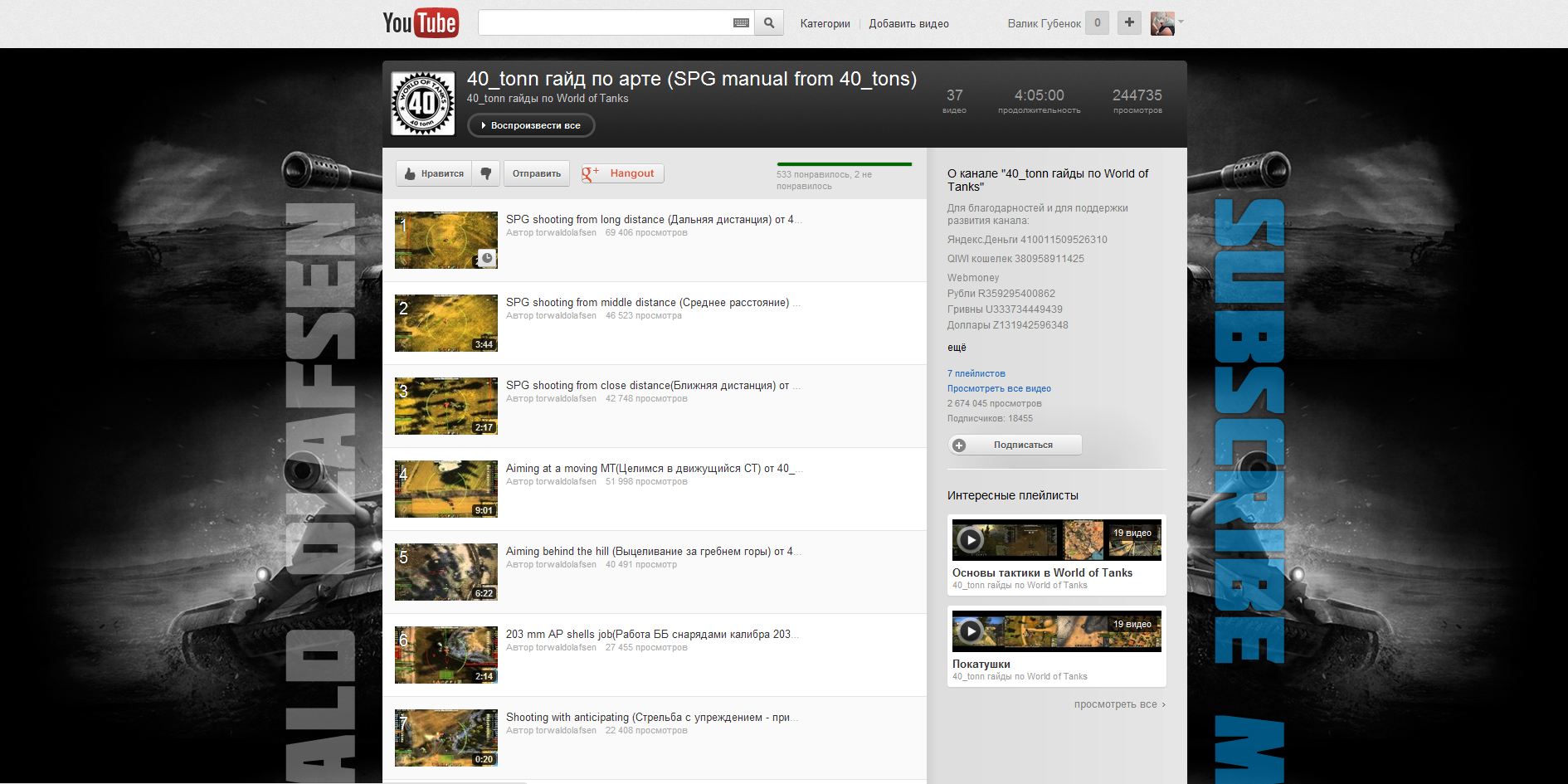Click Подписчиков: 18455 text
The width and height of the screenshot is (1568, 784).
pyautogui.click(x=990, y=418)
